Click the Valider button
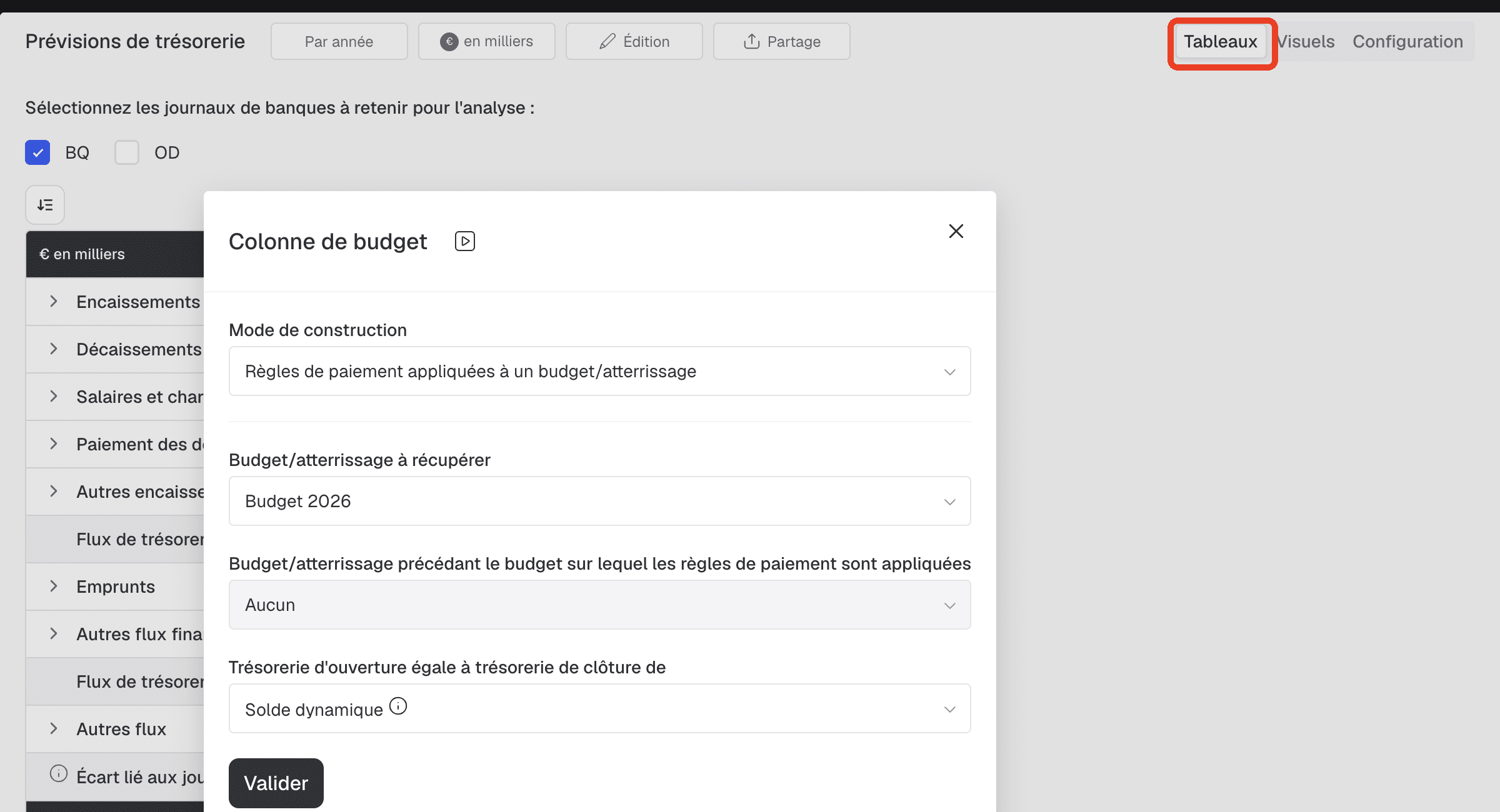This screenshot has height=812, width=1500. [x=276, y=783]
